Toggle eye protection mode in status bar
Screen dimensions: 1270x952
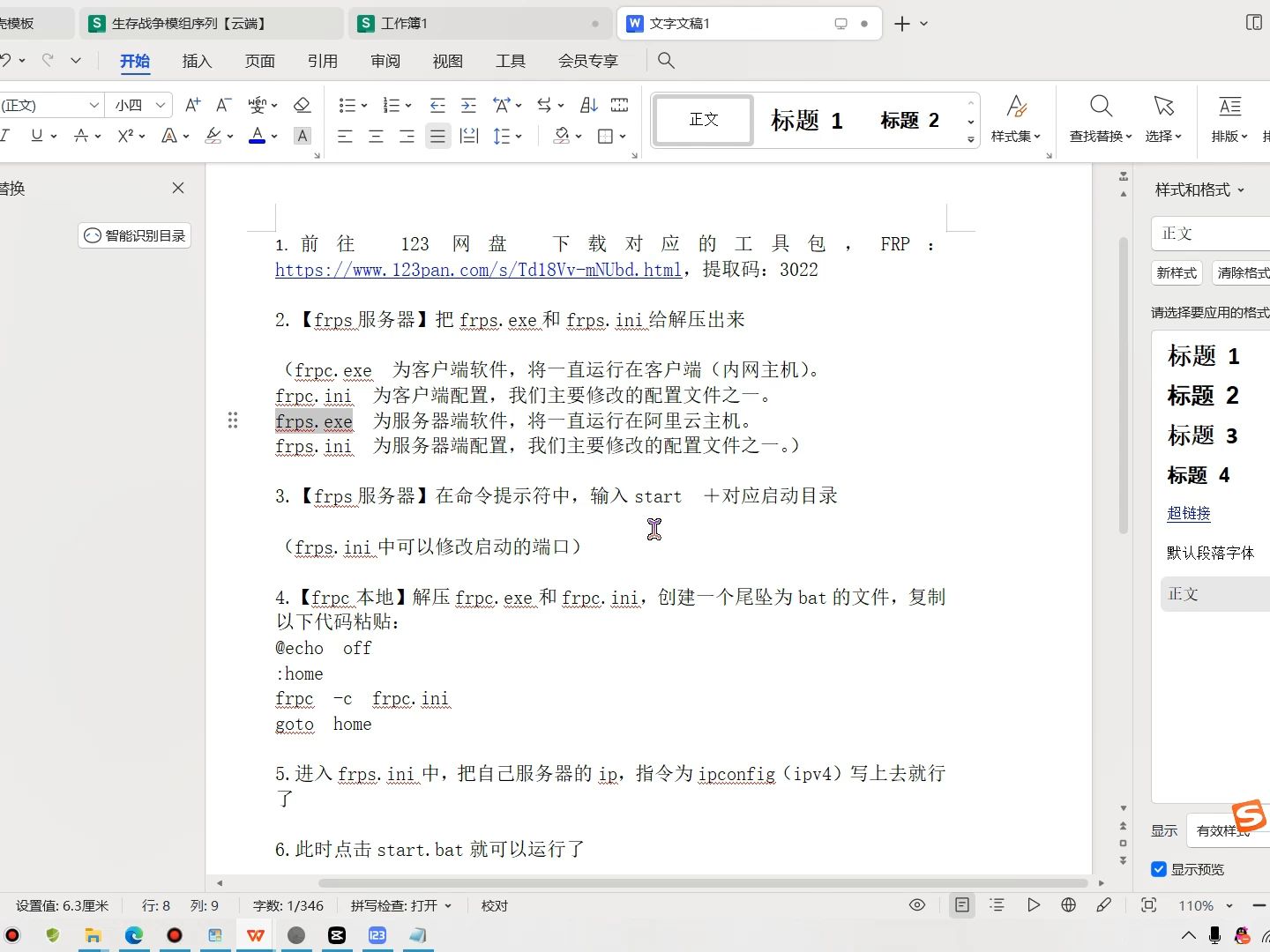(917, 905)
